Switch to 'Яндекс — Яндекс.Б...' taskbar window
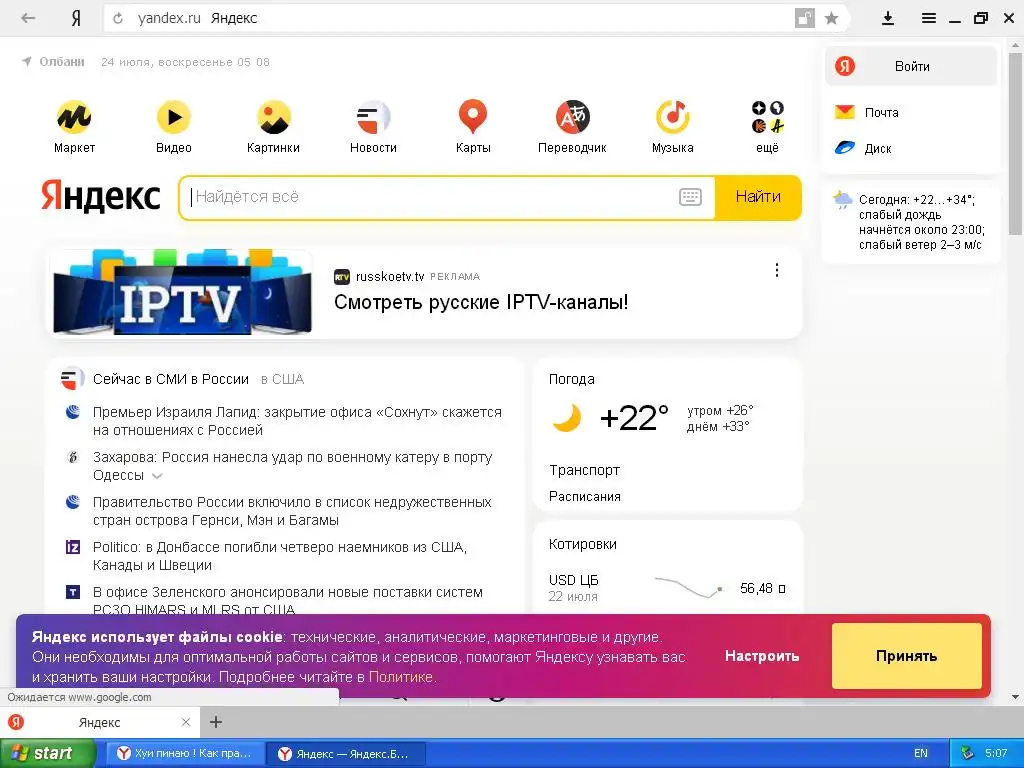This screenshot has height=768, width=1024. tap(345, 754)
